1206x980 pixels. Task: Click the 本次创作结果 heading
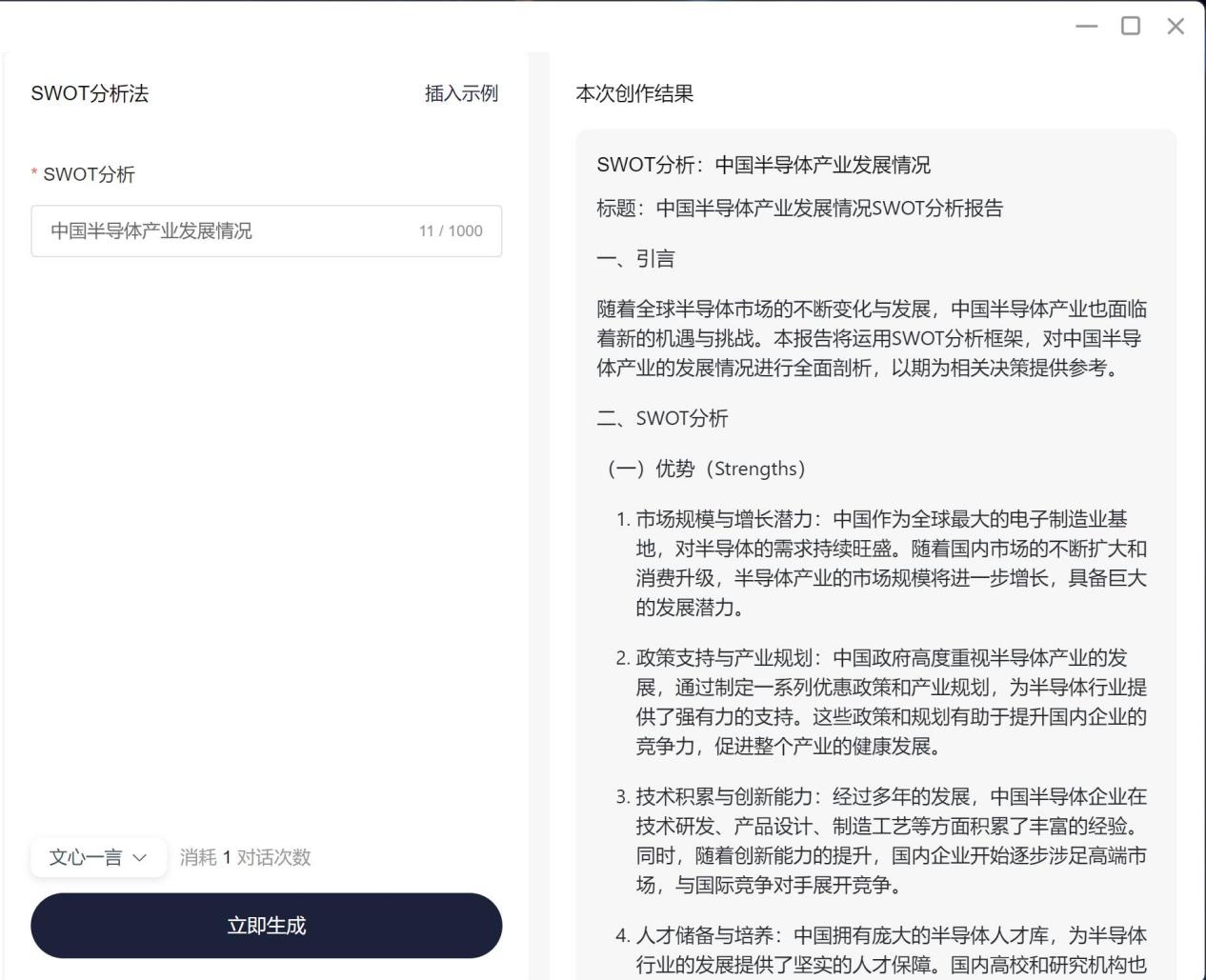point(634,93)
